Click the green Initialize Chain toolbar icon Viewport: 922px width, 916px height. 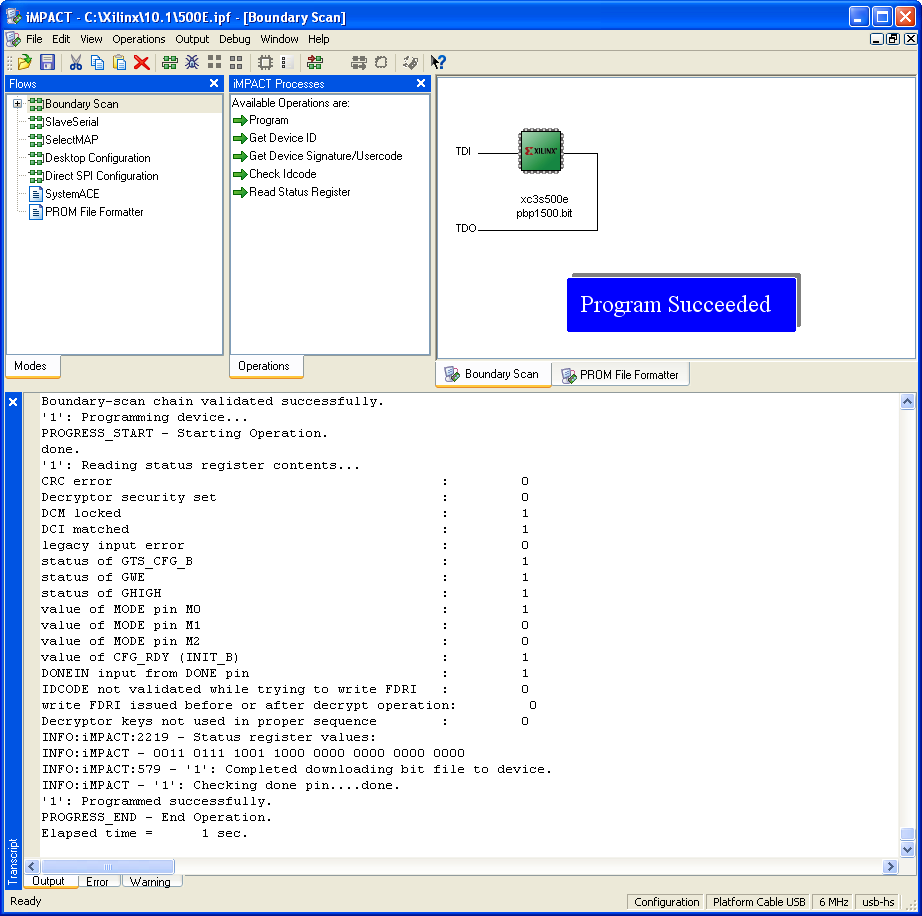[x=170, y=62]
